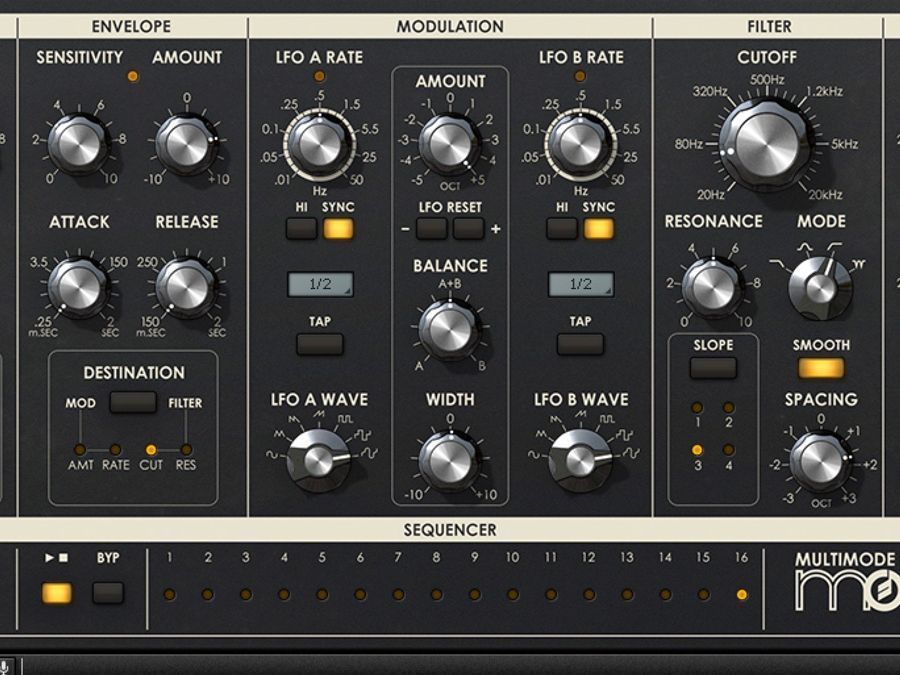Click the LFO B Rate knob
The image size is (900, 675).
pyautogui.click(x=580, y=143)
